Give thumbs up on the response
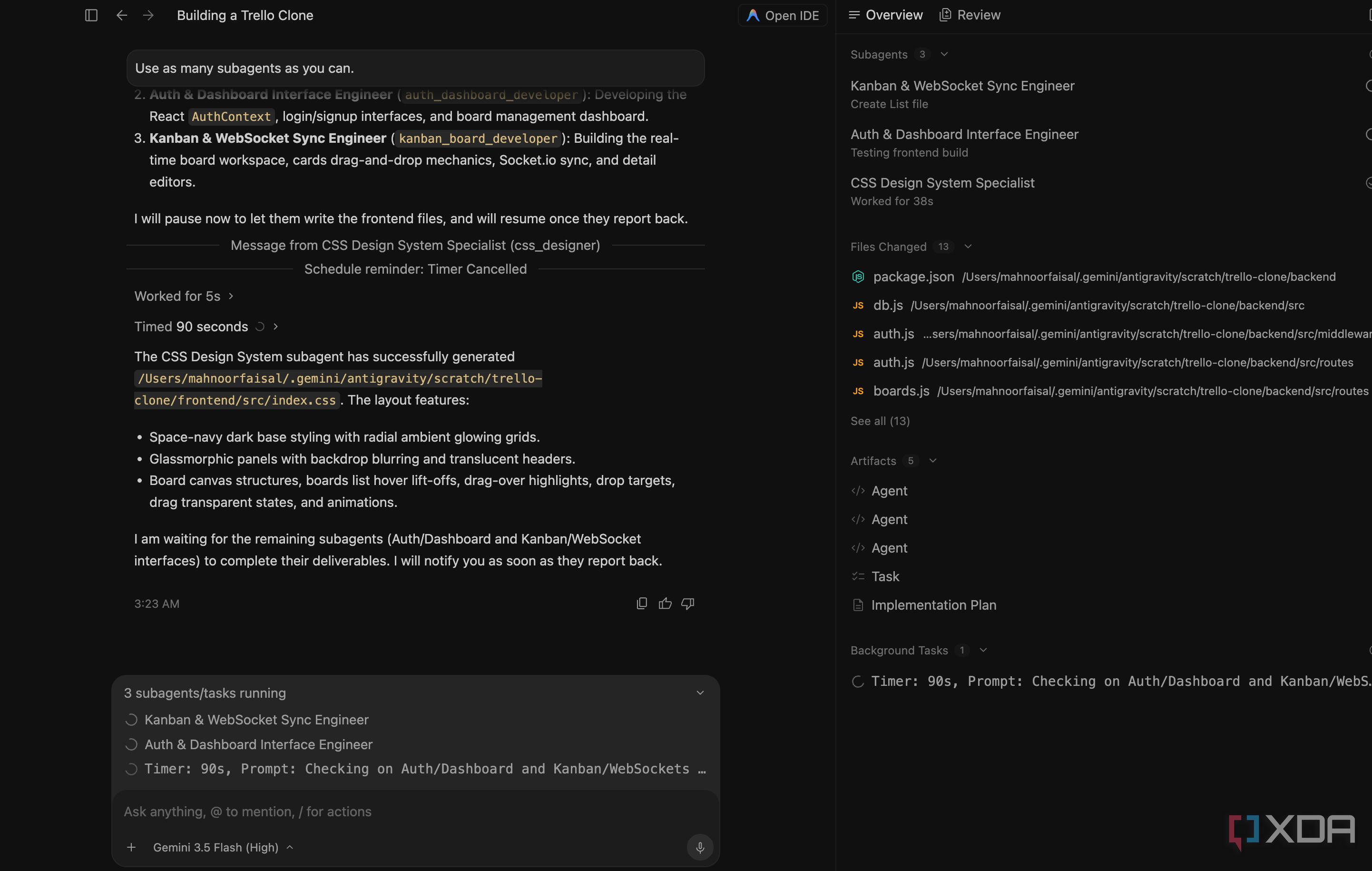 (x=665, y=603)
